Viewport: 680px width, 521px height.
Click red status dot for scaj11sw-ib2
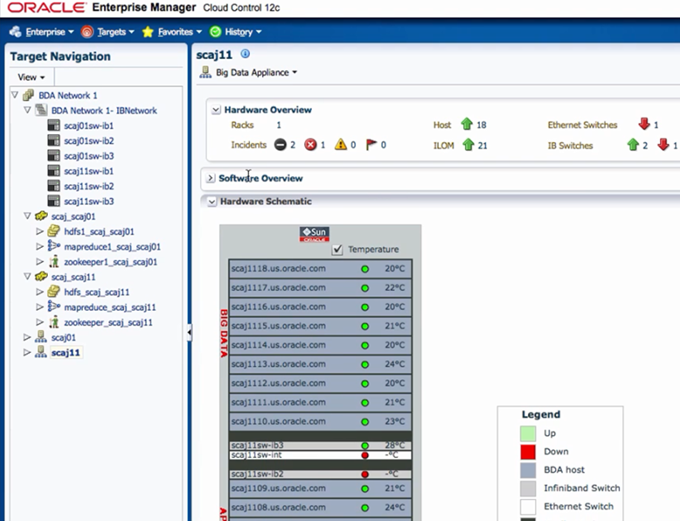[365, 474]
